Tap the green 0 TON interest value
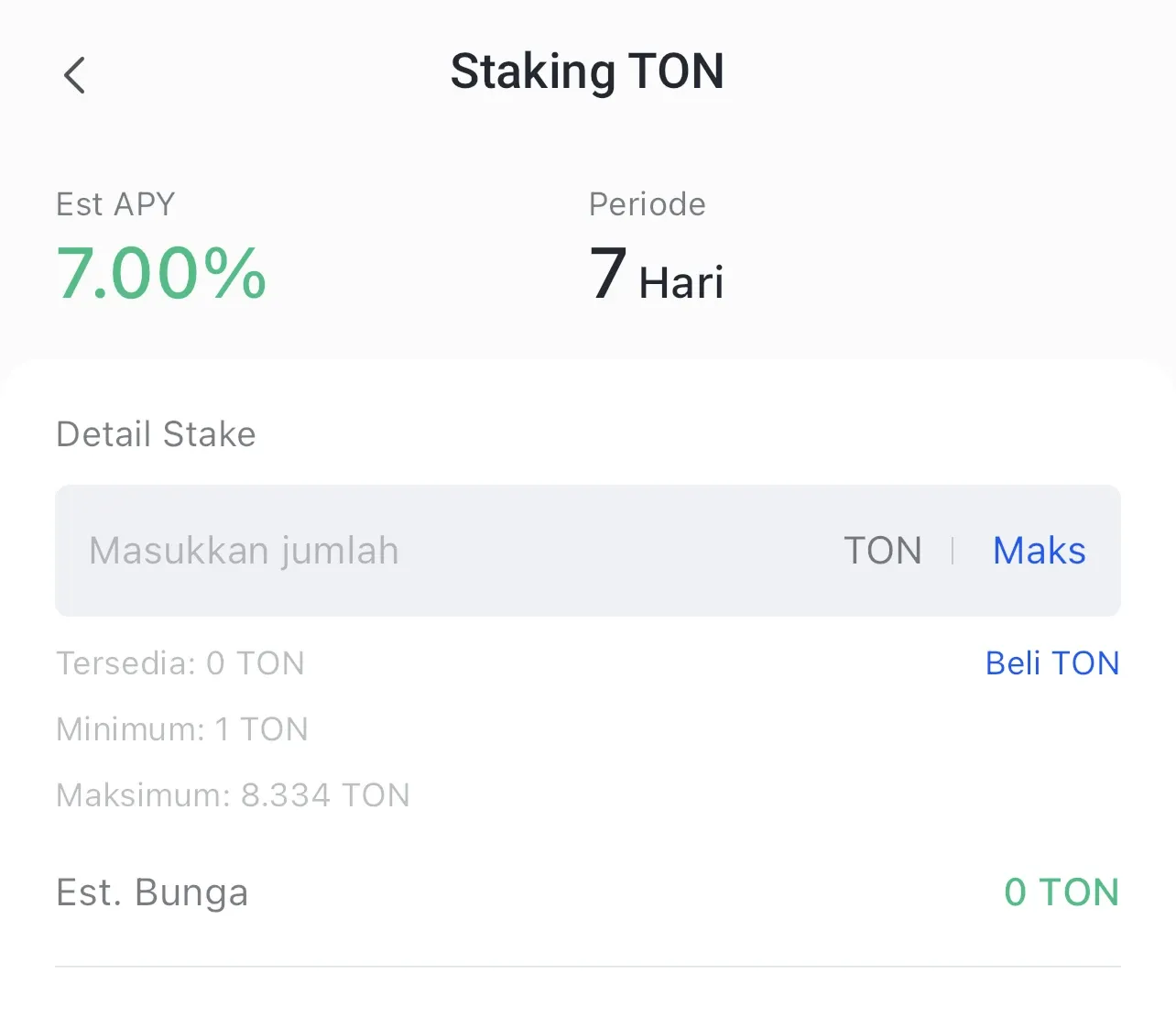The height and width of the screenshot is (1018, 1176). tap(1062, 892)
